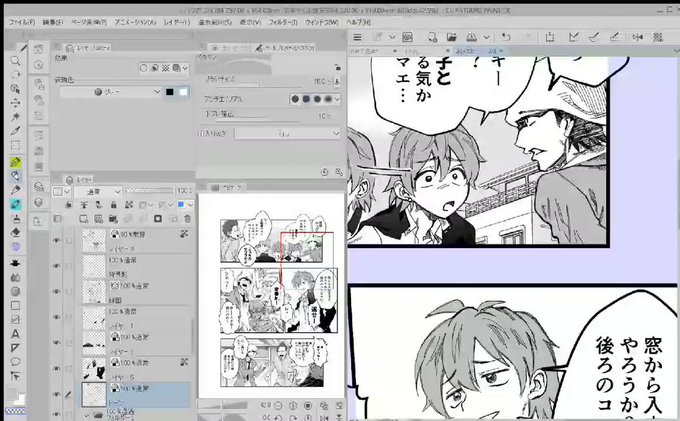Viewport: 680px width, 421px height.
Task: Open the layer color dropdown arrow beside blue swatch
Action: coord(190,205)
